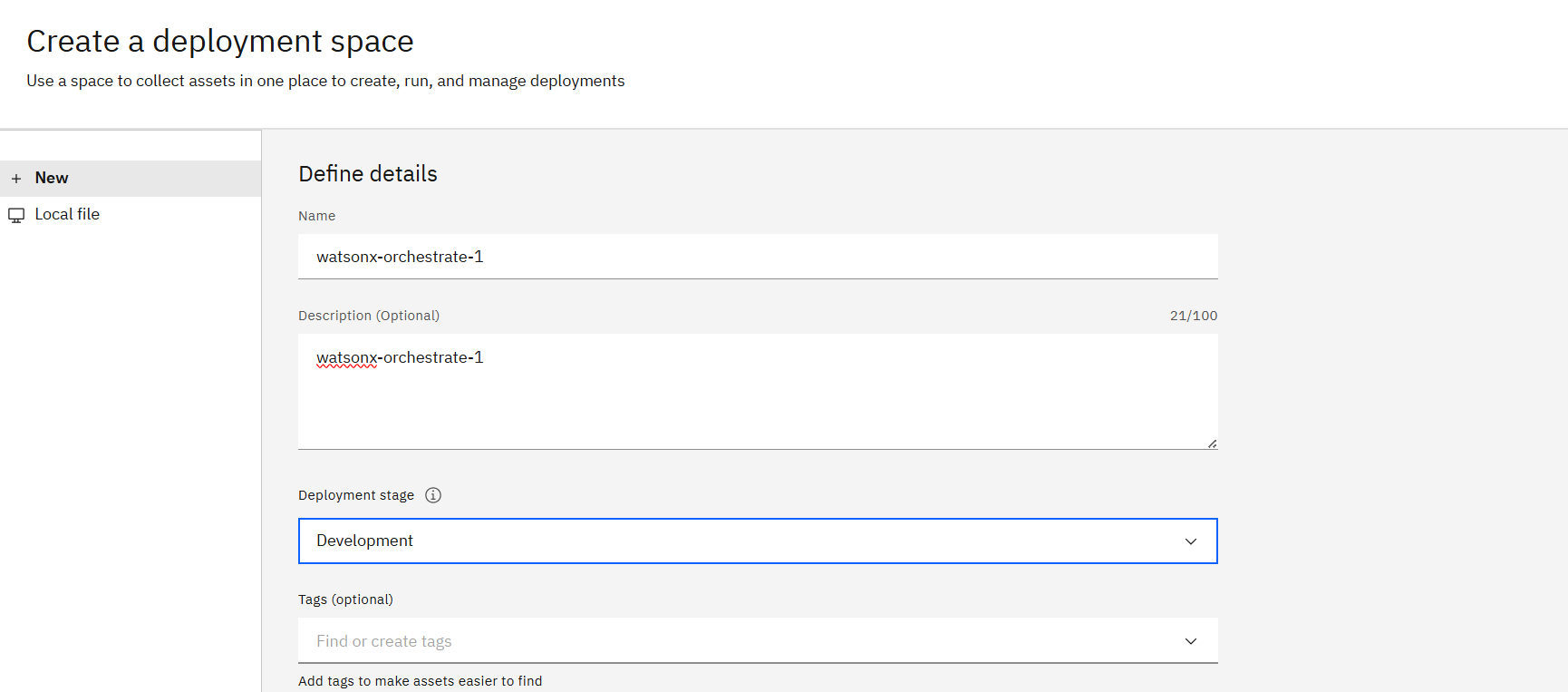Click the Deployment stage label

click(356, 495)
